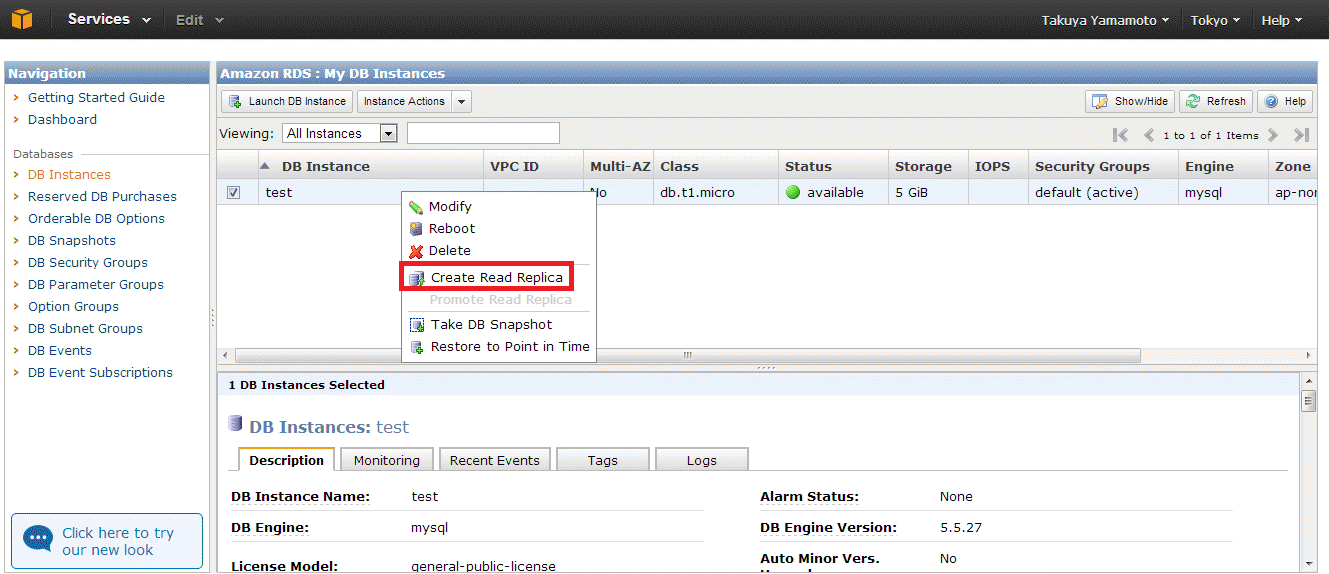Click the Status column header

[833, 166]
